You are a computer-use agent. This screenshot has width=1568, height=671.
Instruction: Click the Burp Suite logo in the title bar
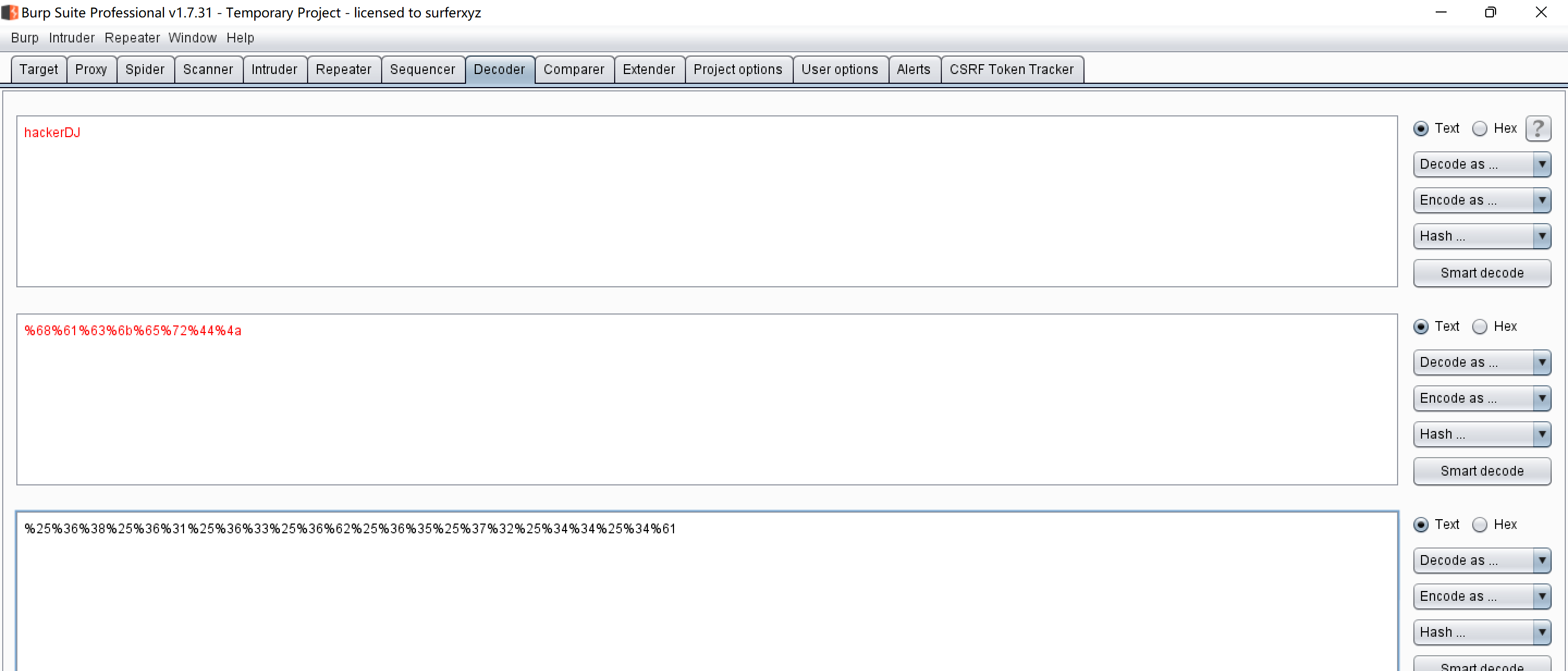pos(9,12)
